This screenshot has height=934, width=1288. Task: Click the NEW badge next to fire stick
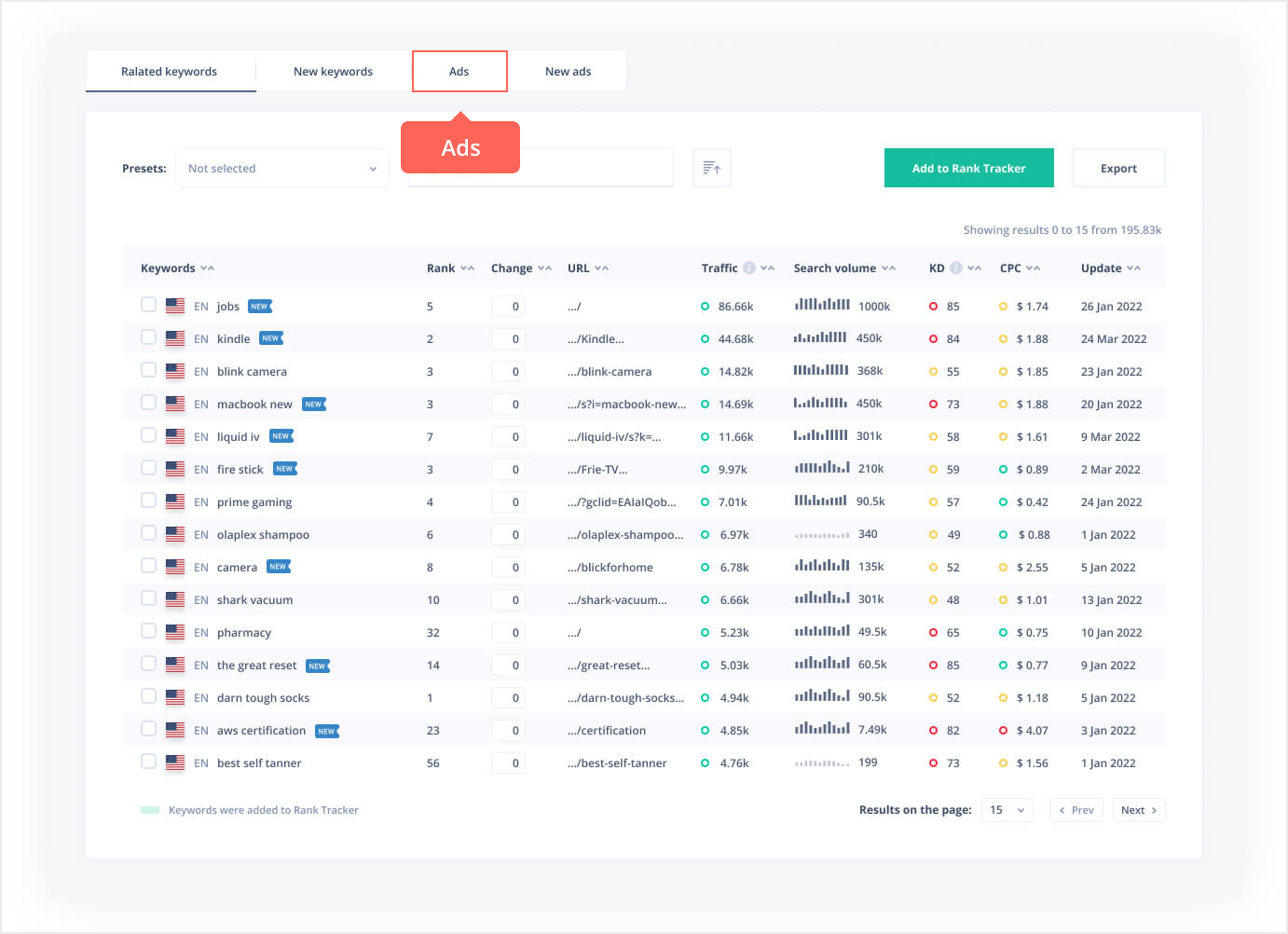pyautogui.click(x=285, y=469)
